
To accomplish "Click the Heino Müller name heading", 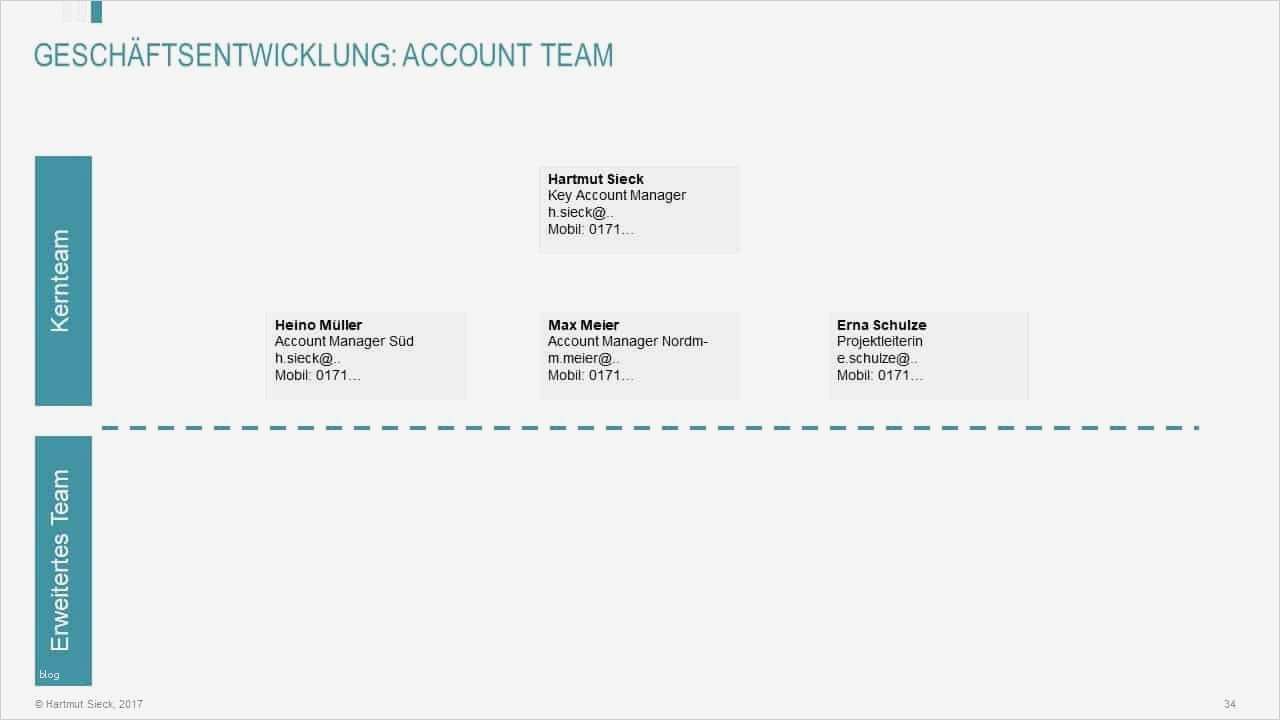I will click(318, 325).
